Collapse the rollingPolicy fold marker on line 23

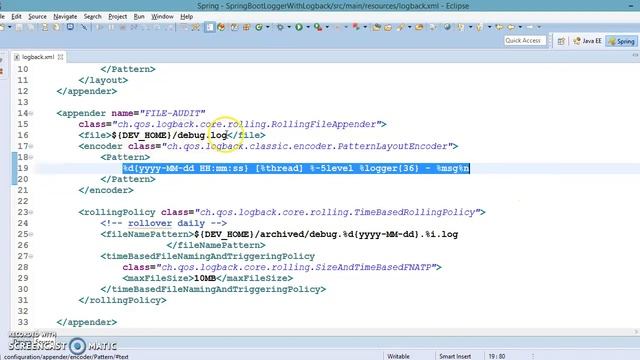tap(31, 212)
